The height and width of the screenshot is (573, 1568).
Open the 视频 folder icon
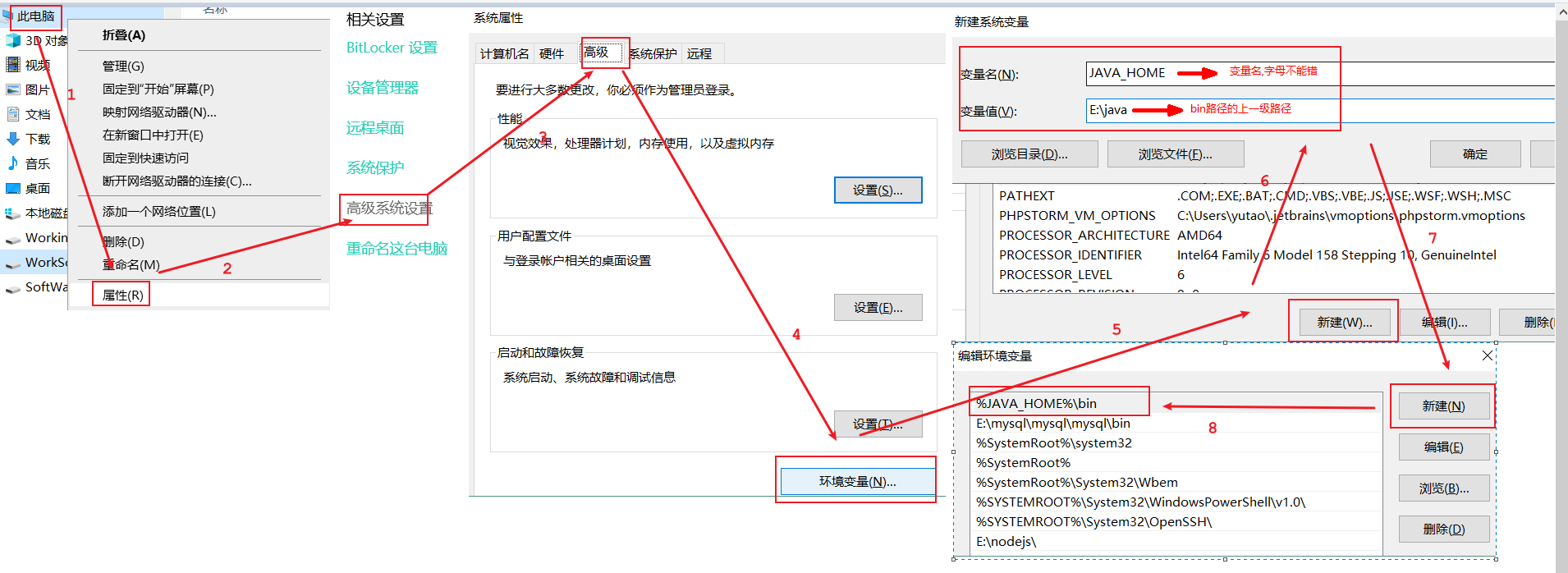point(13,65)
